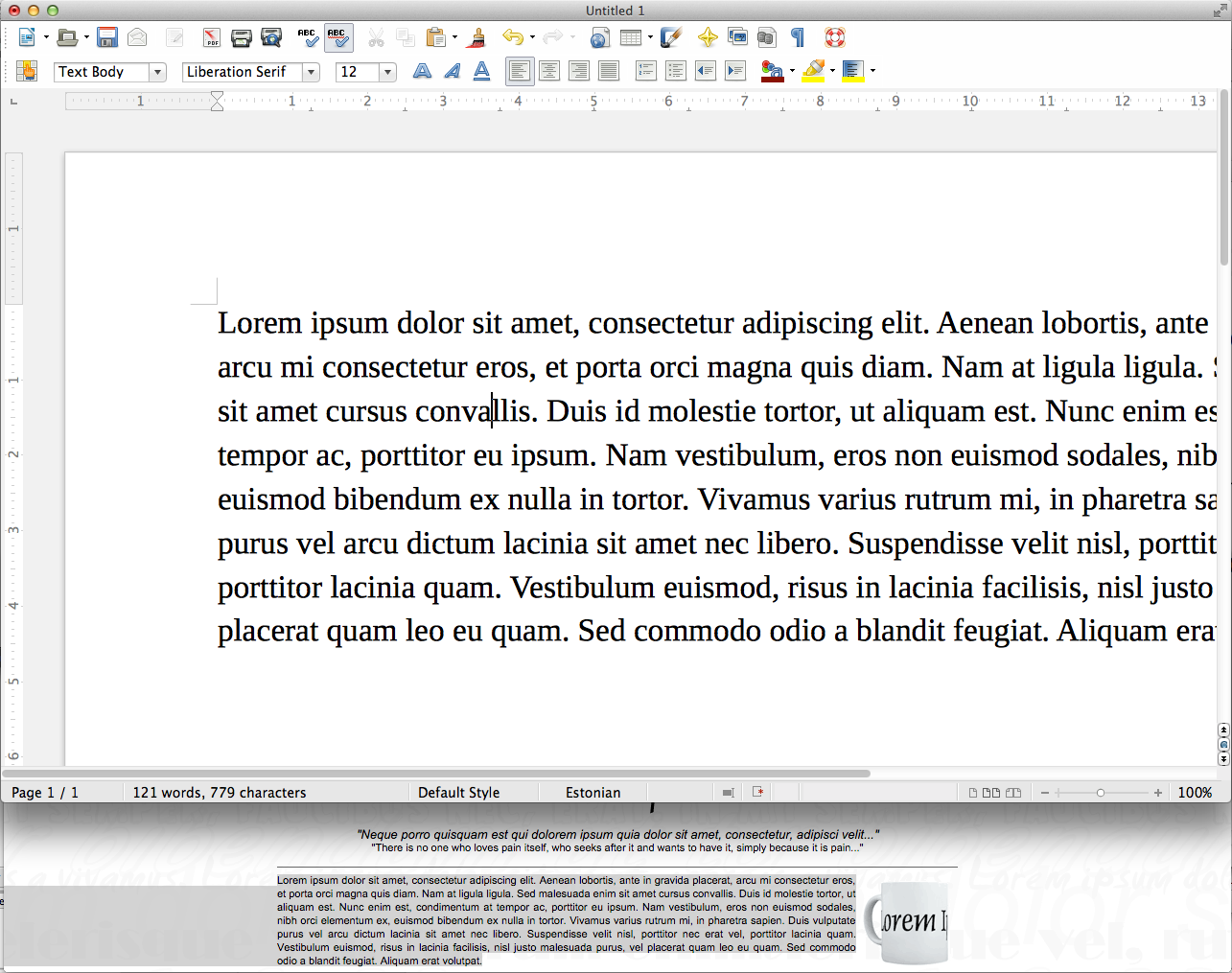Click the Help lifebuoy icon
1232x973 pixels.
[835, 37]
